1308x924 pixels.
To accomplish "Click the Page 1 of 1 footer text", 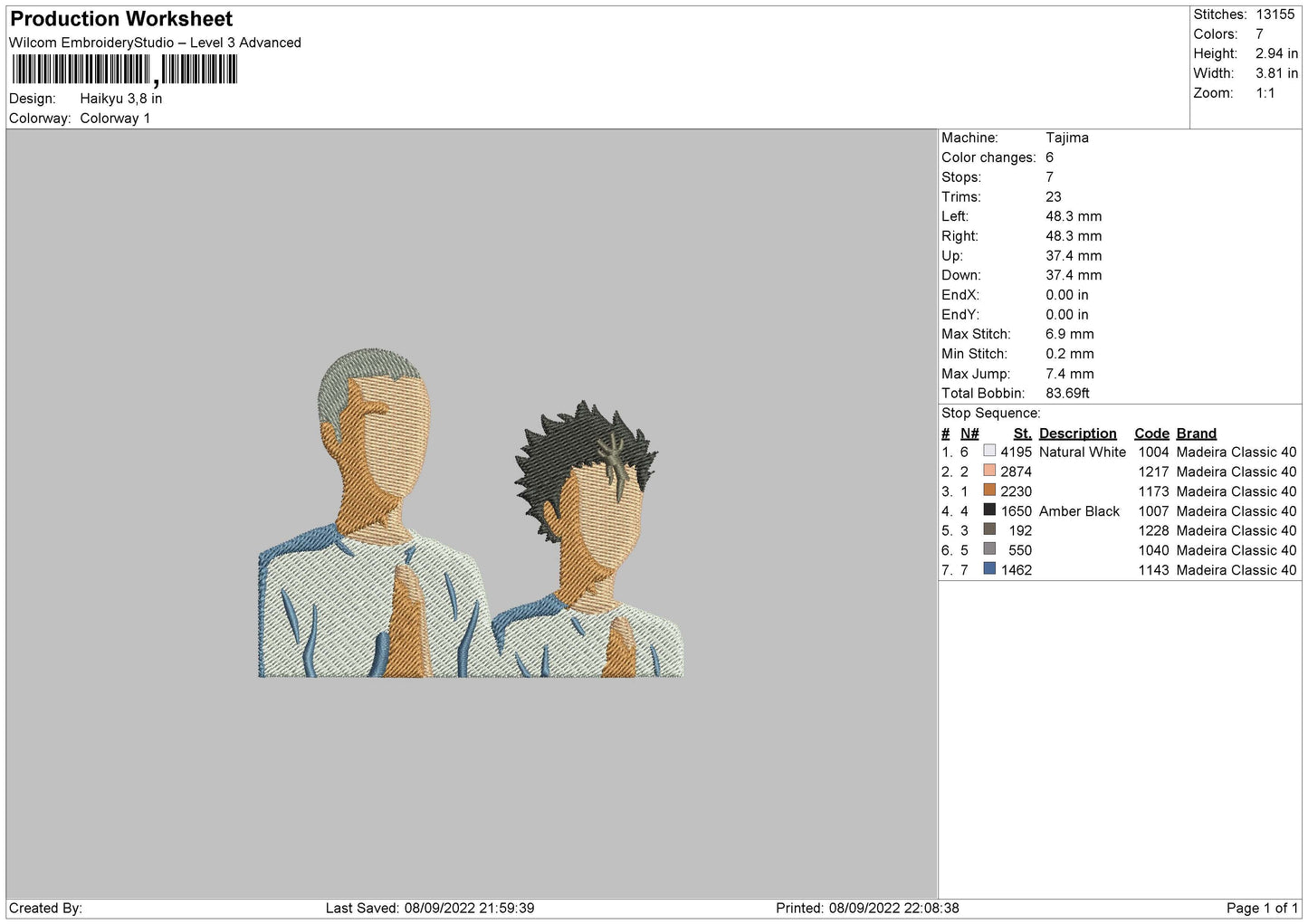I will (1262, 908).
